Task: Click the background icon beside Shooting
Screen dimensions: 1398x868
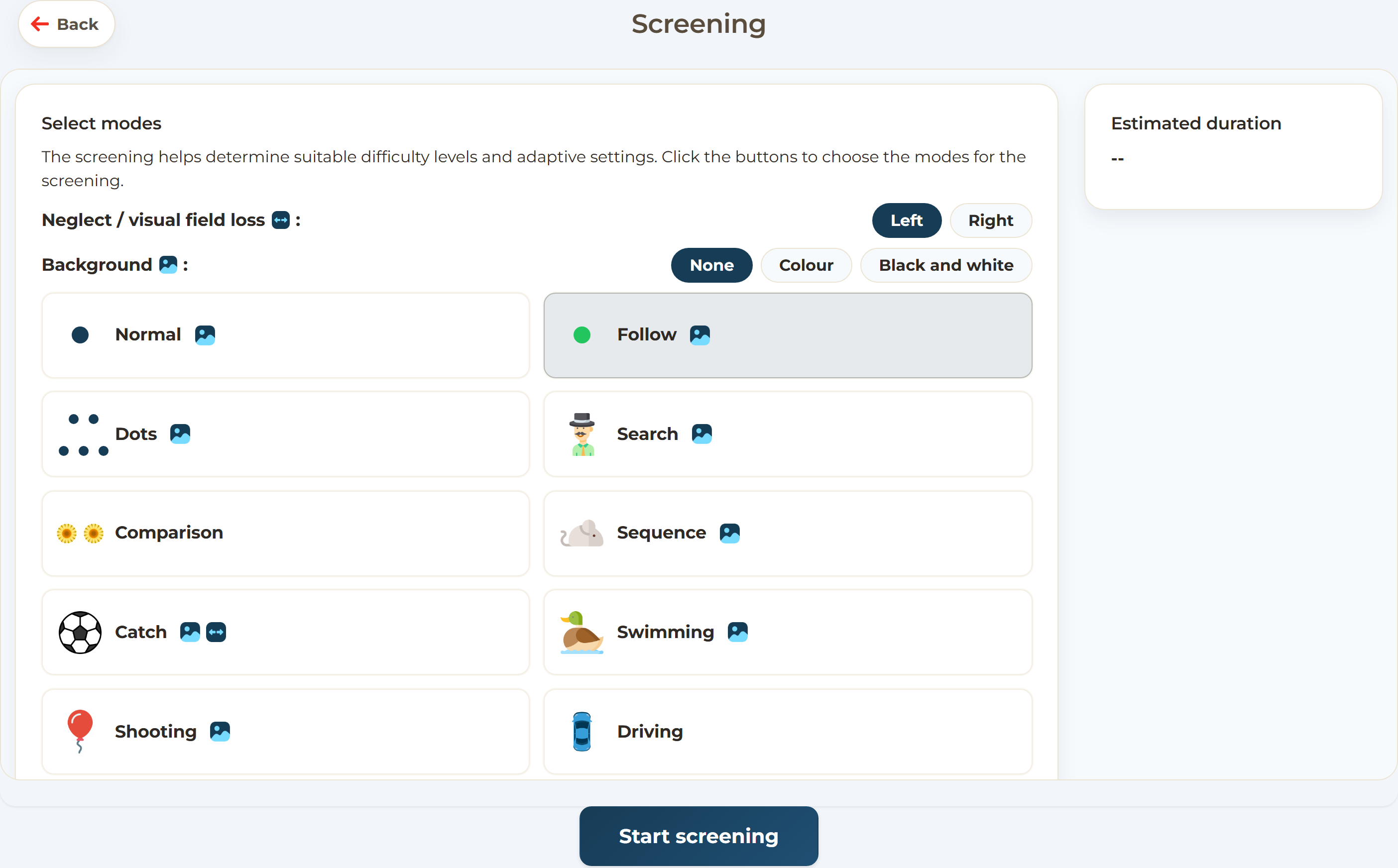Action: (x=220, y=731)
